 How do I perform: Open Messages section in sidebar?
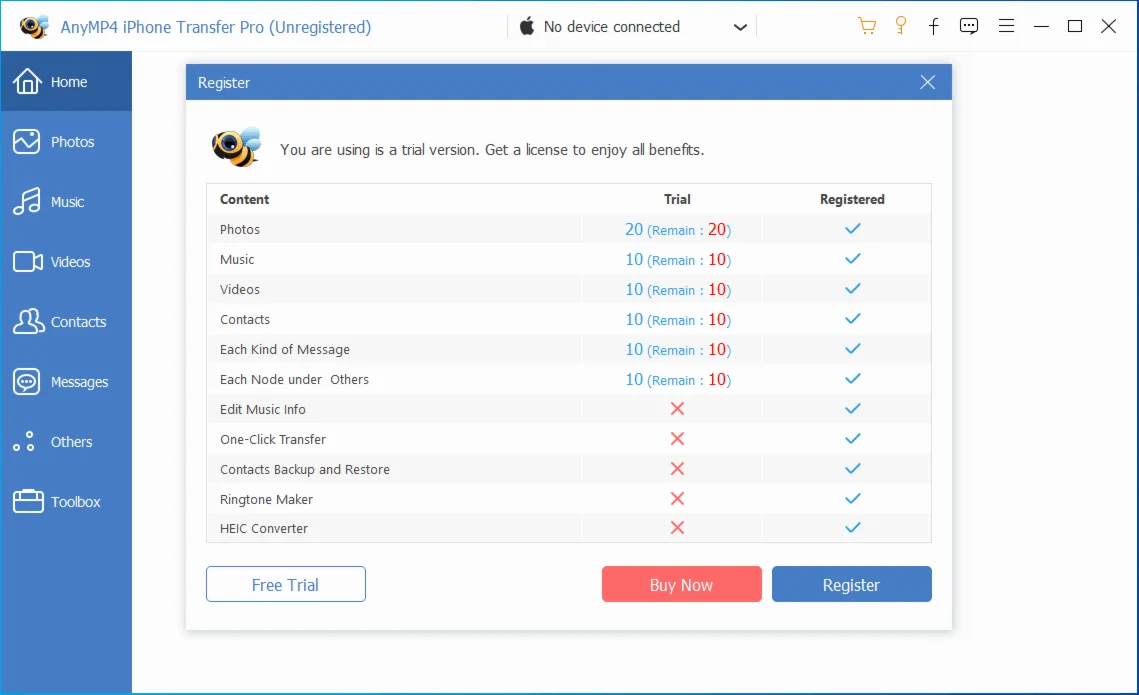(x=66, y=382)
